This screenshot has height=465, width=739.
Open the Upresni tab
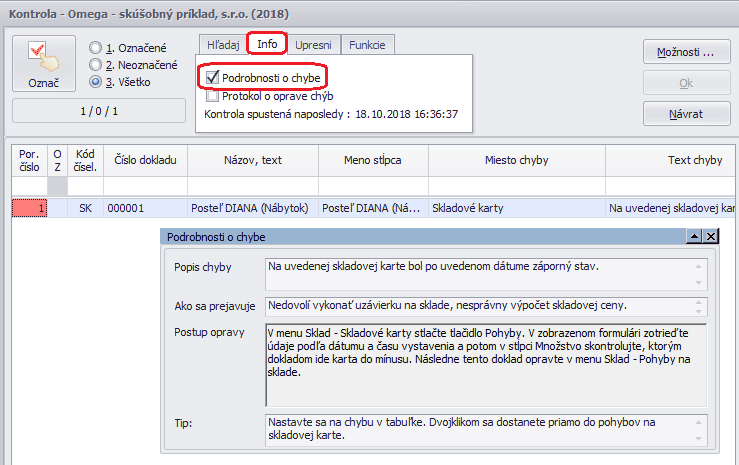pyautogui.click(x=314, y=45)
